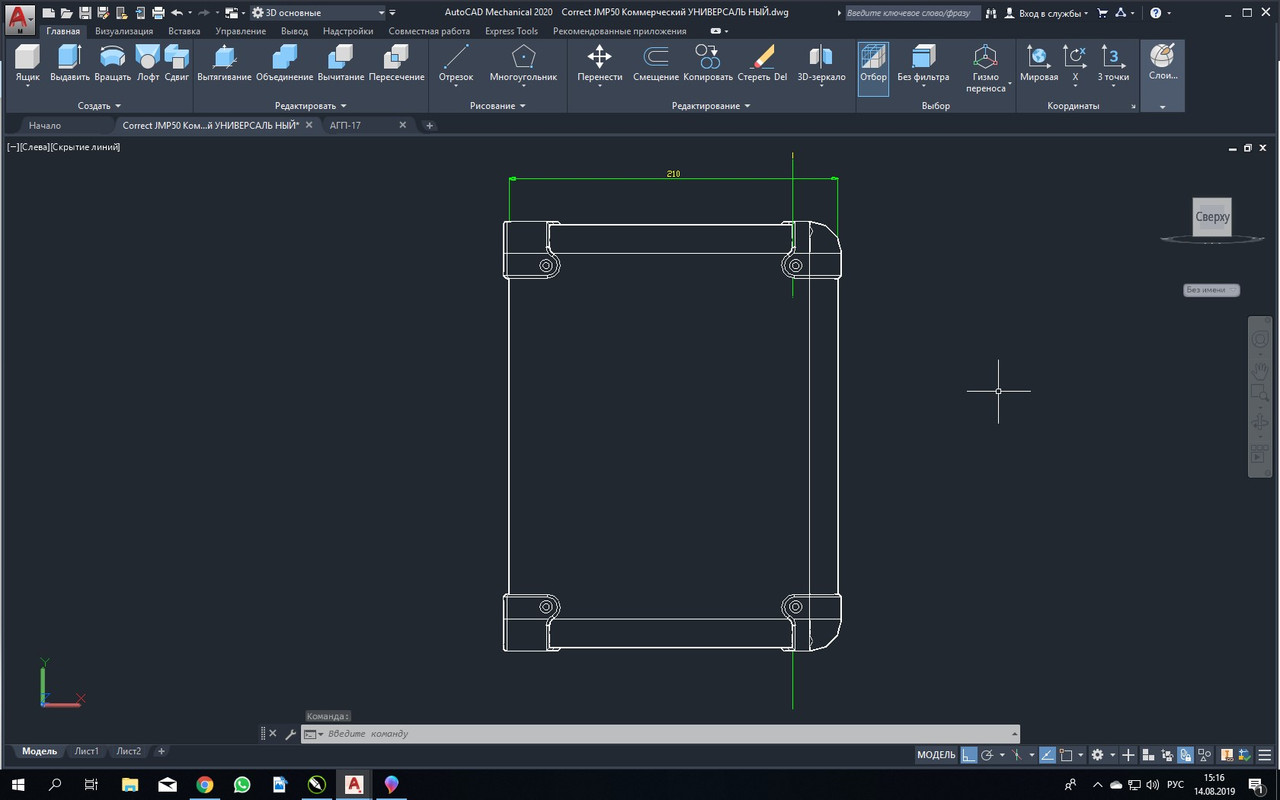Expand the Создать panel
Screen dimensions: 1280x800
click(99, 105)
